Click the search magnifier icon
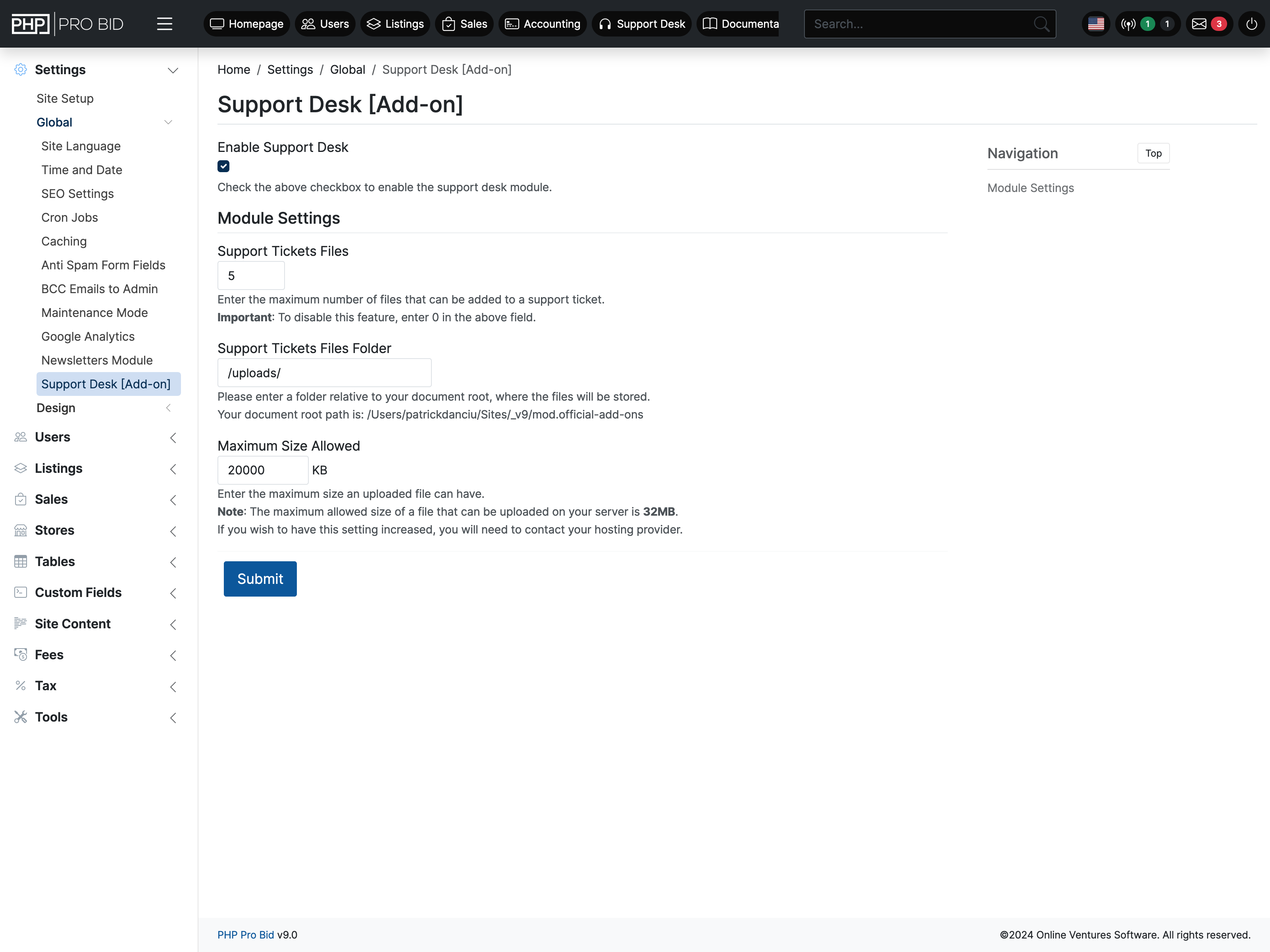The height and width of the screenshot is (952, 1270). coord(1041,24)
